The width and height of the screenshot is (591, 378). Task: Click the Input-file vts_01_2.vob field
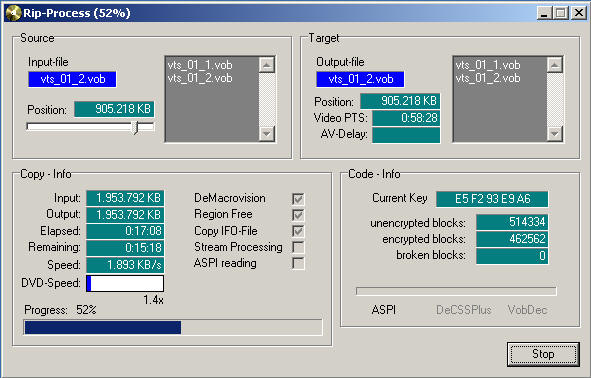(x=72, y=79)
